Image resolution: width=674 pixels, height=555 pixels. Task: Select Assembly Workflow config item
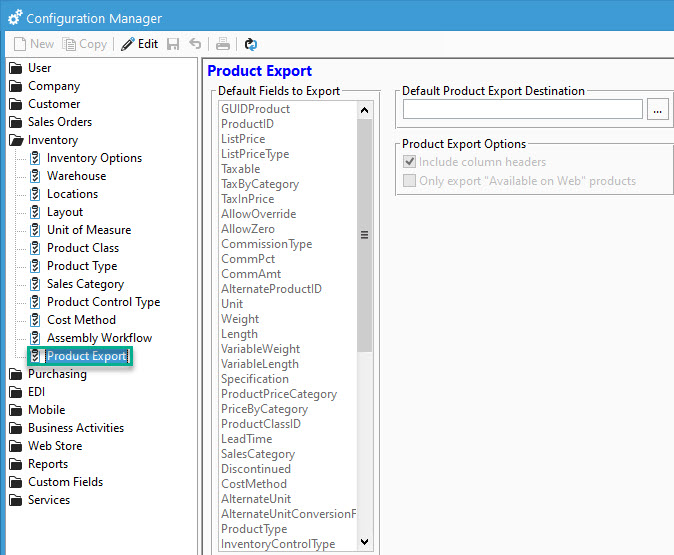click(x=99, y=338)
